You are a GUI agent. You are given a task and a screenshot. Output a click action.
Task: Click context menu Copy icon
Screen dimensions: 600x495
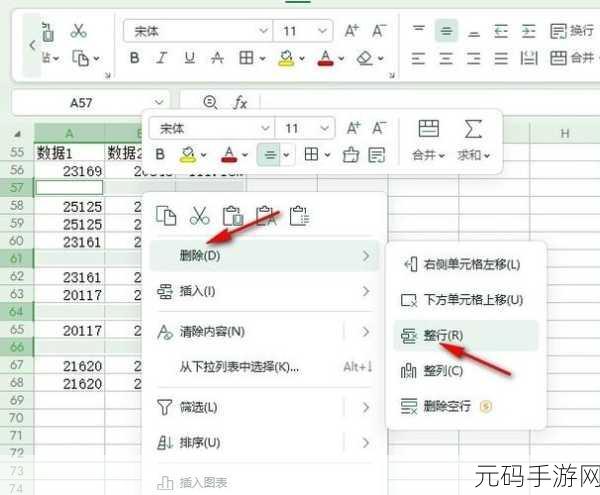(166, 215)
